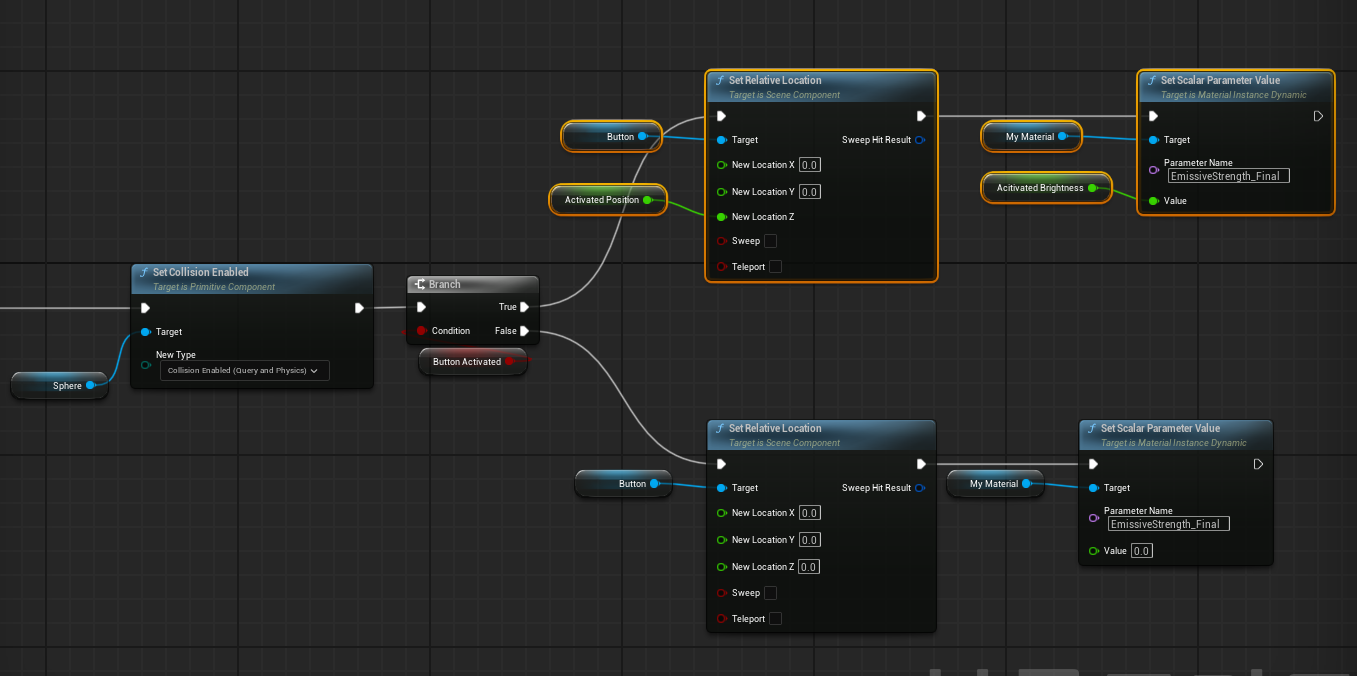Click purple Parameter Name pin on upper Set Scalar

(1153, 169)
